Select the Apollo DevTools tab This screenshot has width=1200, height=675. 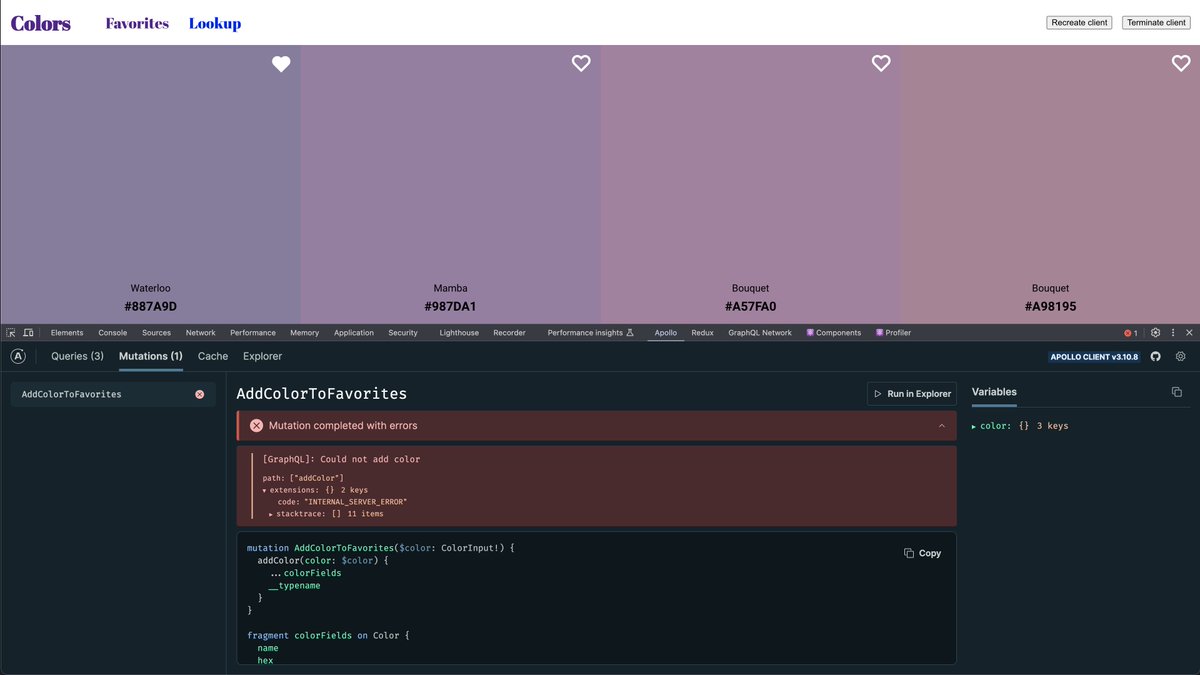[665, 333]
